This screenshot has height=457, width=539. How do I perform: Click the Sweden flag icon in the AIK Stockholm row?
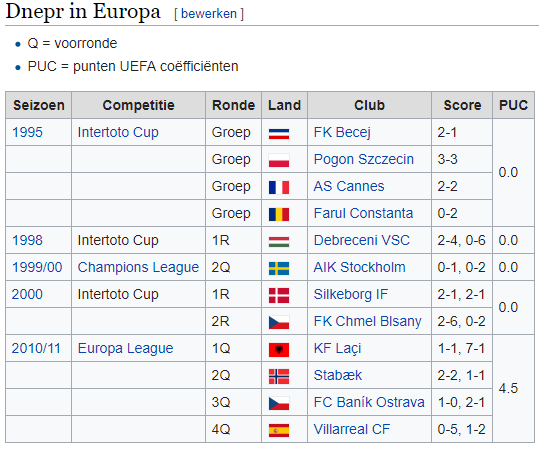(x=279, y=268)
